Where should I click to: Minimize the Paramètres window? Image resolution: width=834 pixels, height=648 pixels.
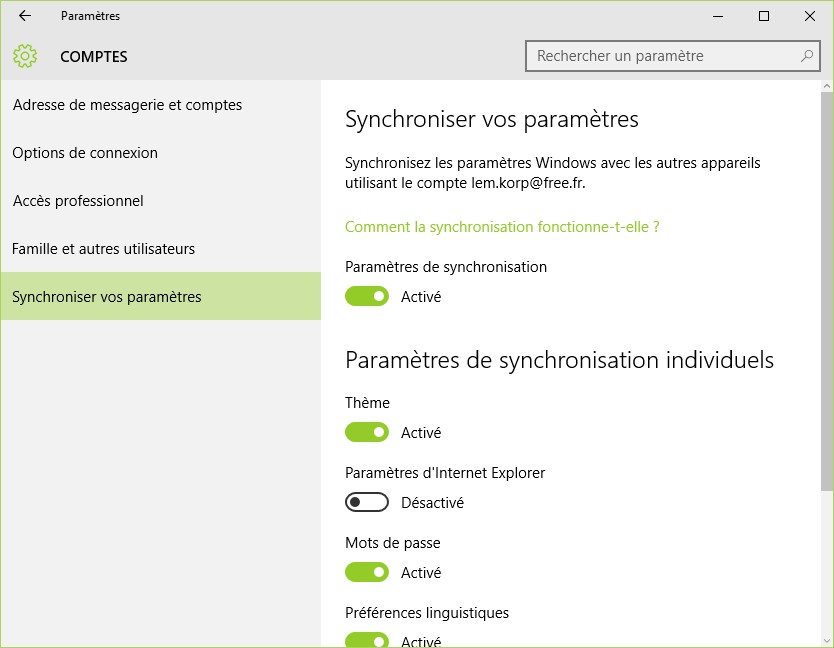tap(718, 16)
